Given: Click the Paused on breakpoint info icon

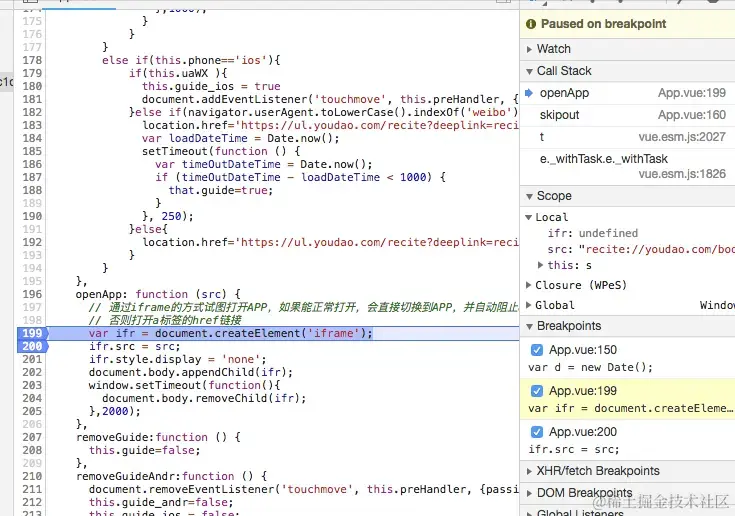Looking at the screenshot, I should pos(531,24).
